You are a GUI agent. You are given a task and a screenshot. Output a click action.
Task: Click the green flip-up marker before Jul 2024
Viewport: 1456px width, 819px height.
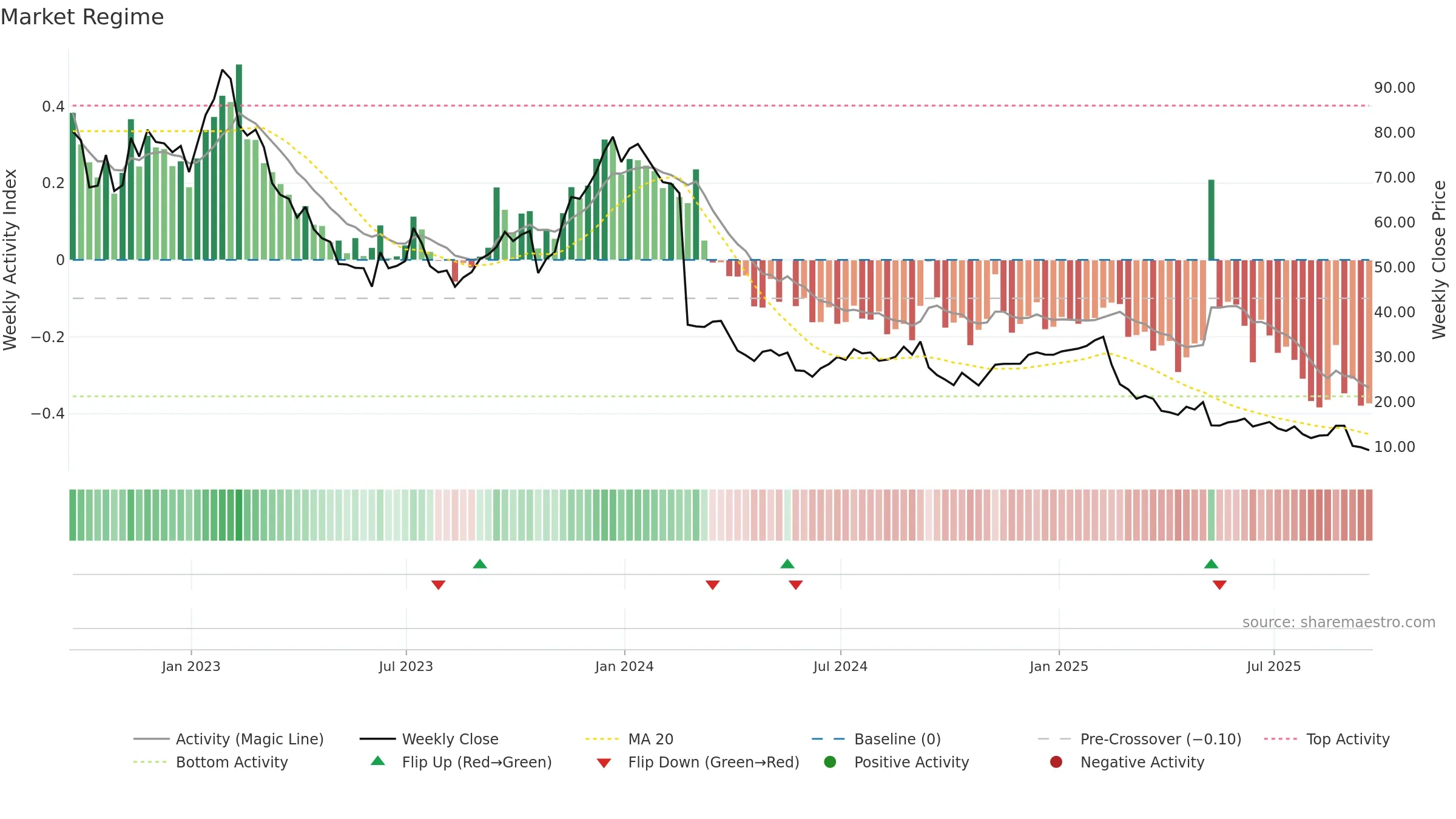[x=787, y=564]
